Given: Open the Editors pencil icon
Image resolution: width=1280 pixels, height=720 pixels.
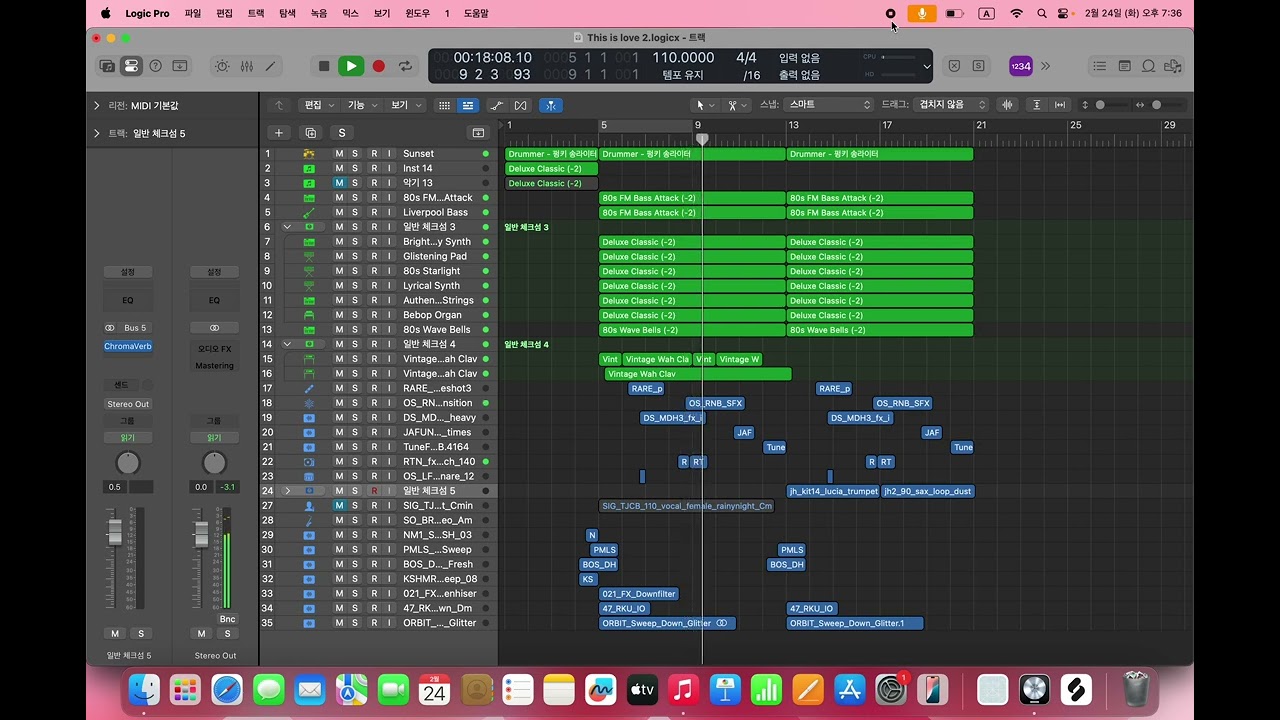Looking at the screenshot, I should tap(270, 66).
